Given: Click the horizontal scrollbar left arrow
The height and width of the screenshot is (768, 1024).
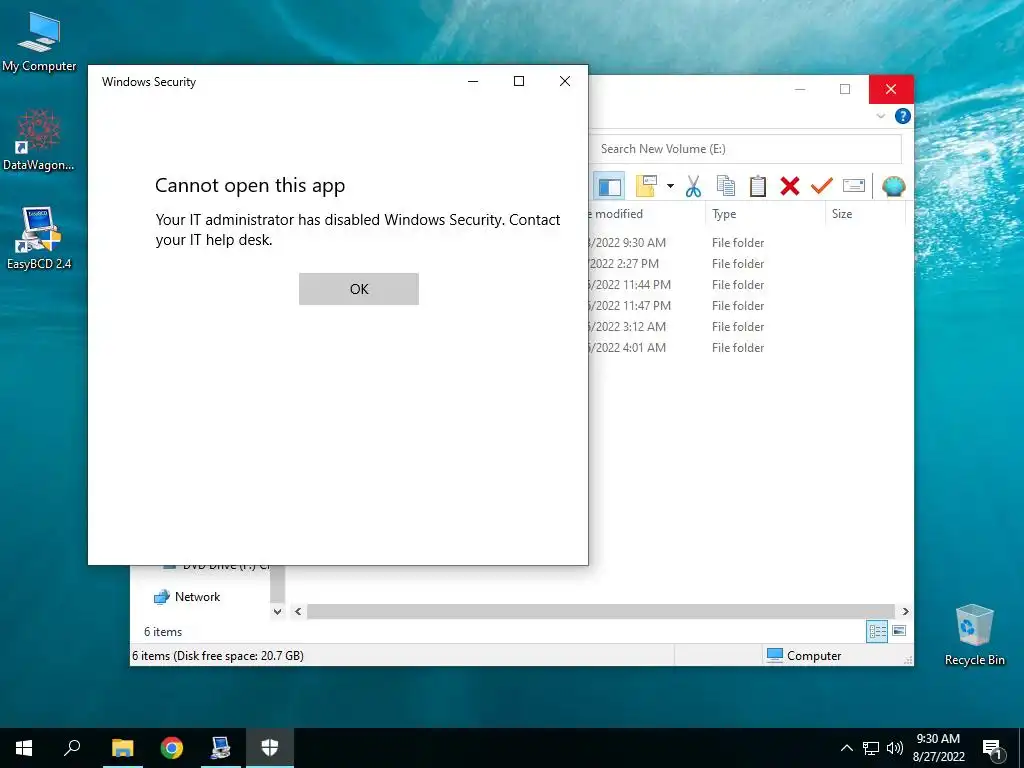Looking at the screenshot, I should point(298,611).
